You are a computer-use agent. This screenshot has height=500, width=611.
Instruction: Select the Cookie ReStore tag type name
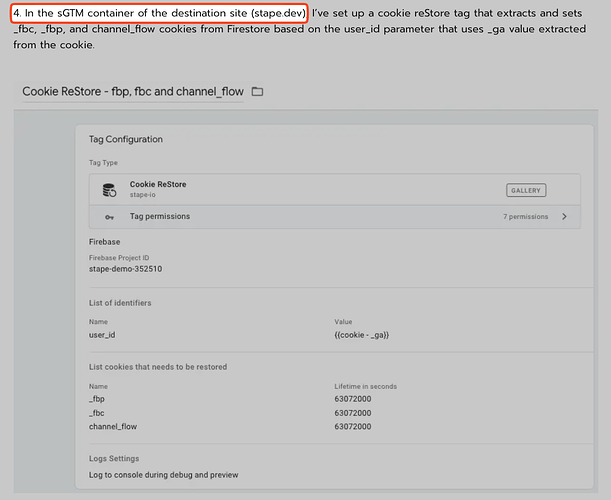coord(158,184)
